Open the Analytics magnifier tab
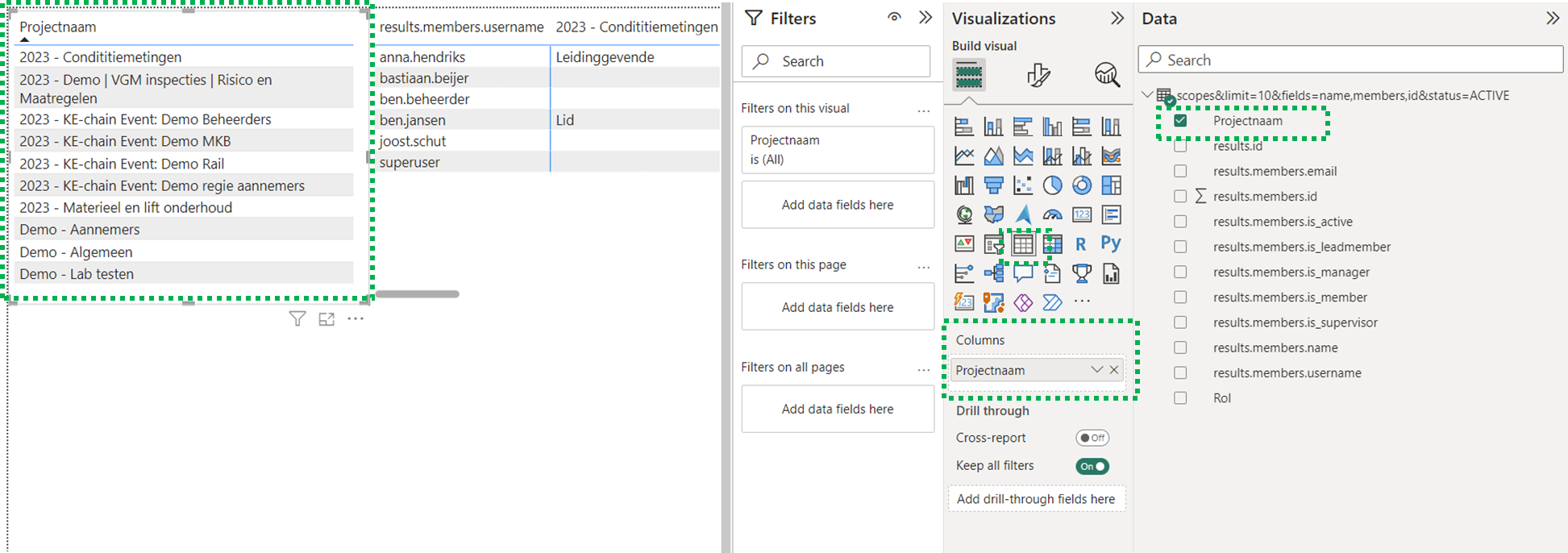The height and width of the screenshot is (553, 1568). (x=1107, y=76)
